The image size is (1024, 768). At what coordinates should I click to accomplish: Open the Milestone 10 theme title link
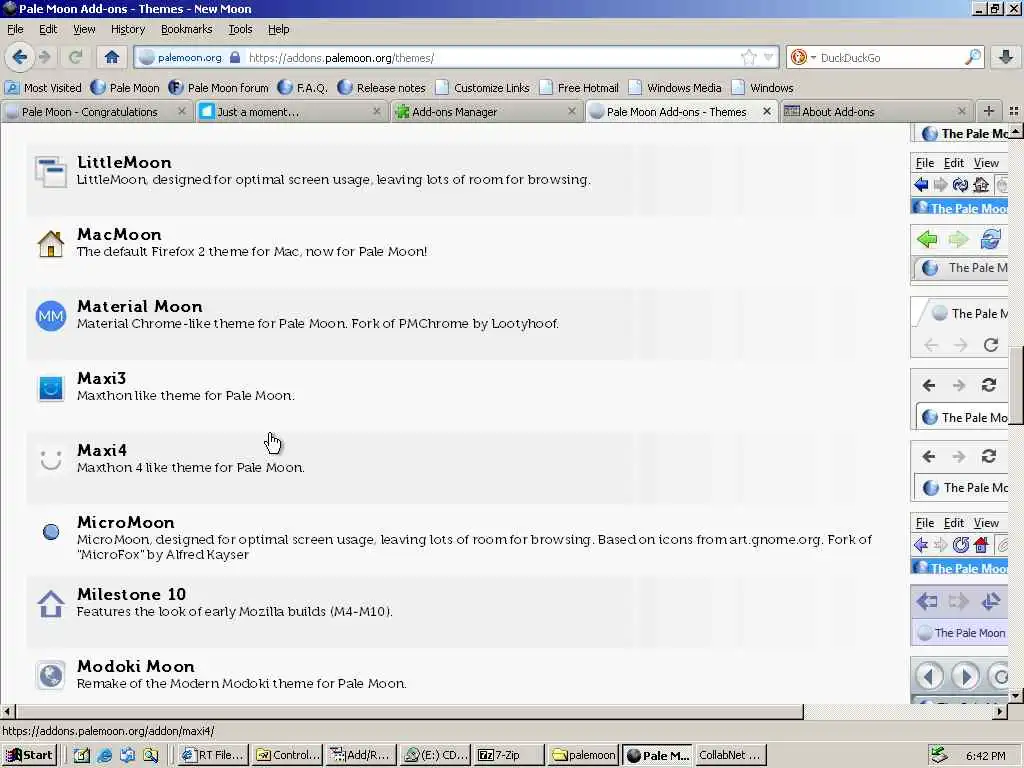coord(131,594)
